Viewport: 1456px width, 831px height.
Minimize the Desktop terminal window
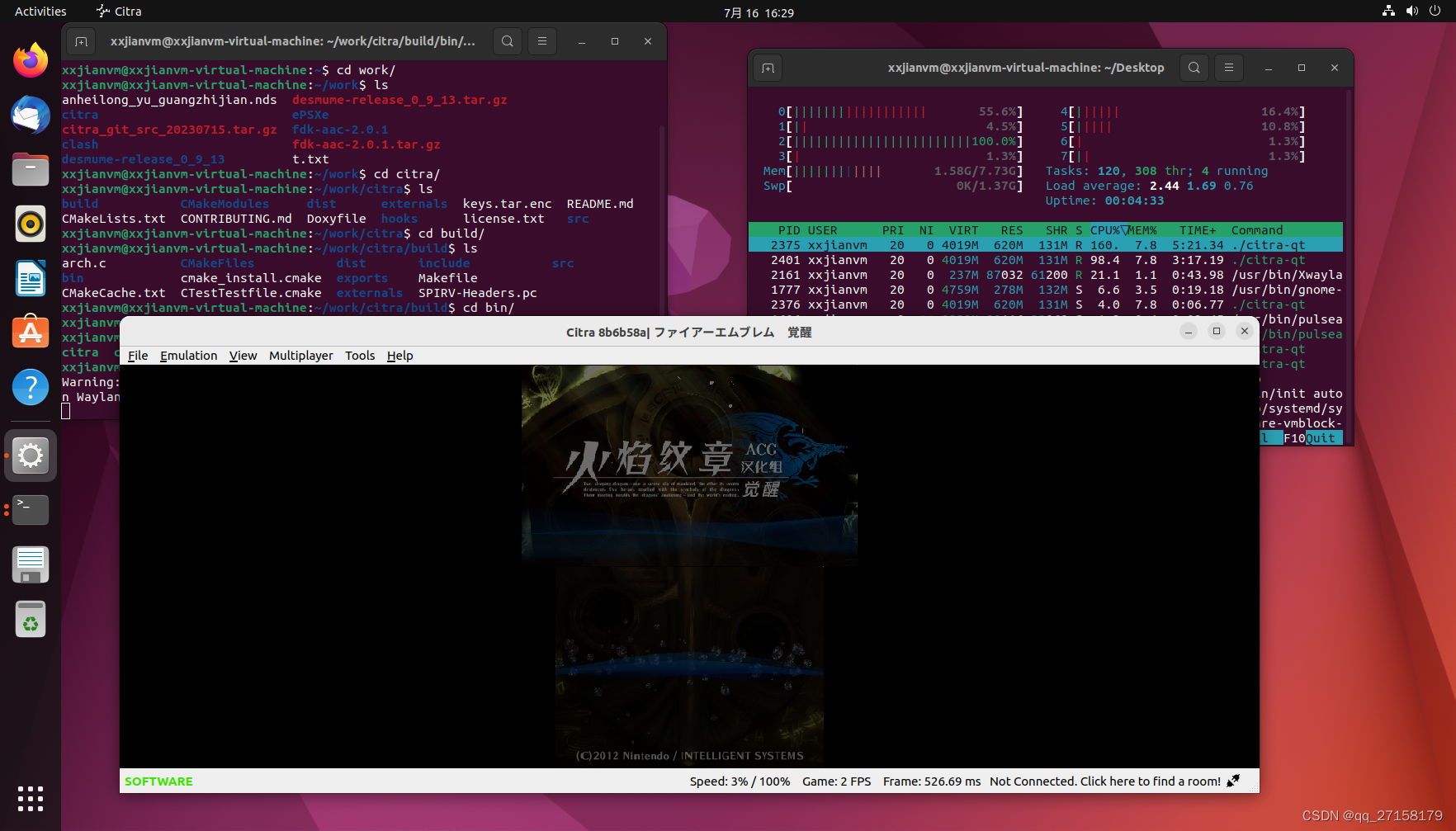pos(1269,68)
